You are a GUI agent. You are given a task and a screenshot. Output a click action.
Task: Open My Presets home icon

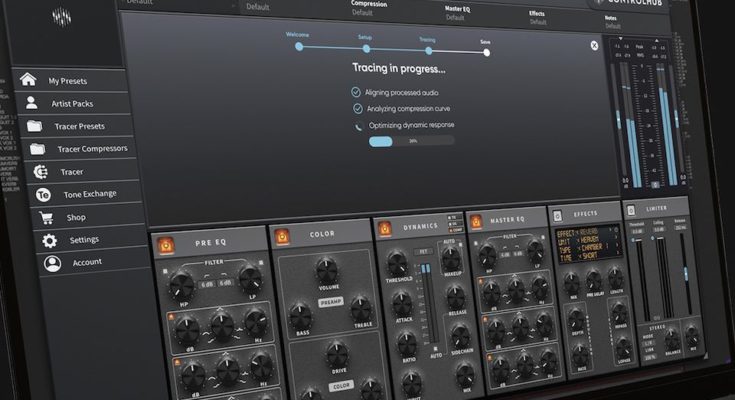tap(28, 79)
